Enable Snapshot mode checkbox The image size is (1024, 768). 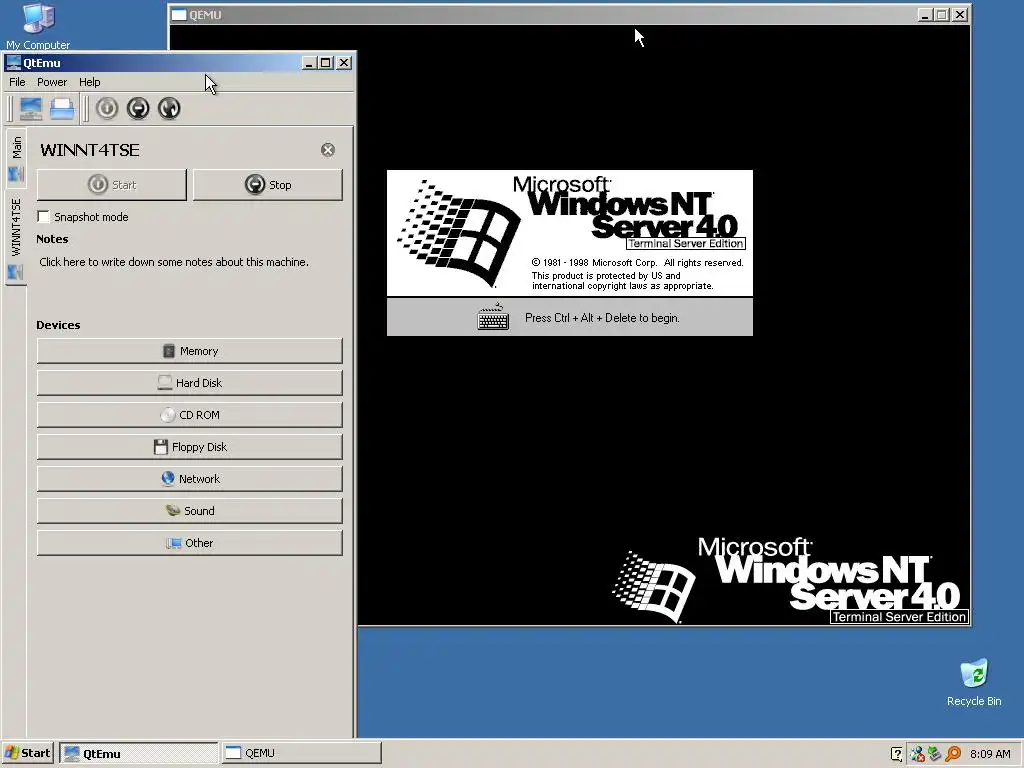(x=44, y=217)
